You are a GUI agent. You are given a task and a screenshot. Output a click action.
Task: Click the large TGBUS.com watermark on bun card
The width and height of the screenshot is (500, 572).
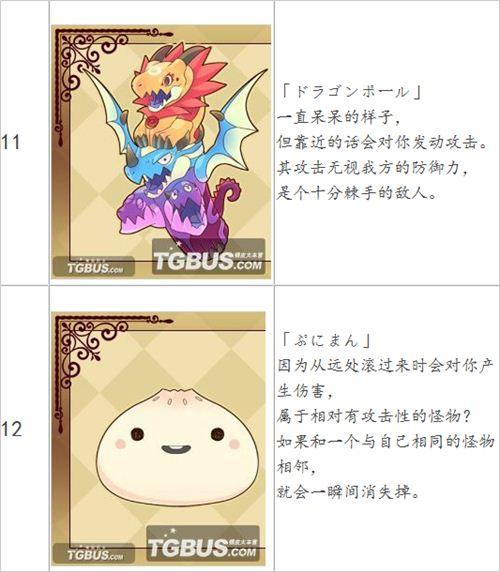(x=203, y=544)
